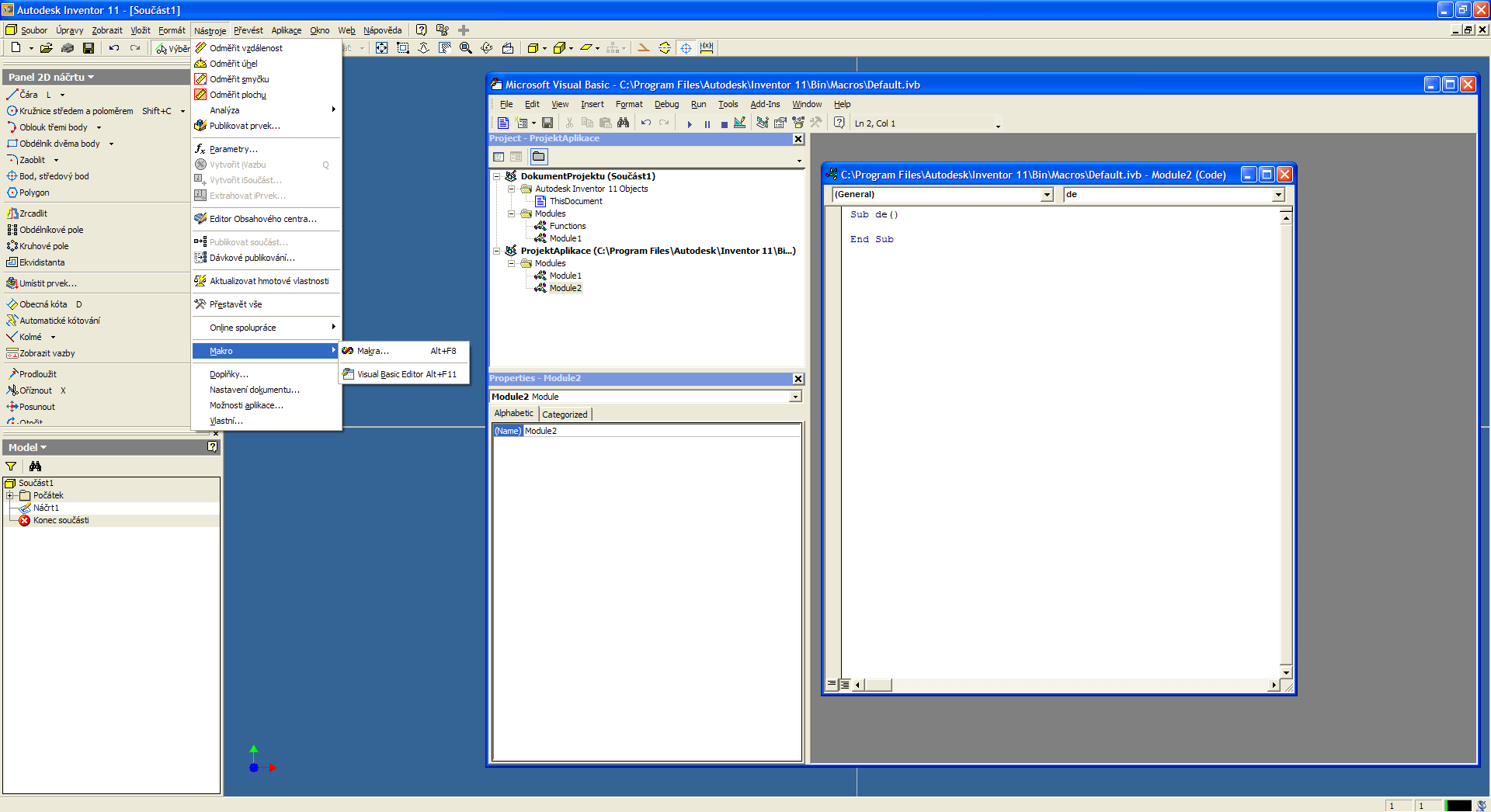1491x812 pixels.
Task: Toggle Full Module View button in code window
Action: tap(844, 685)
